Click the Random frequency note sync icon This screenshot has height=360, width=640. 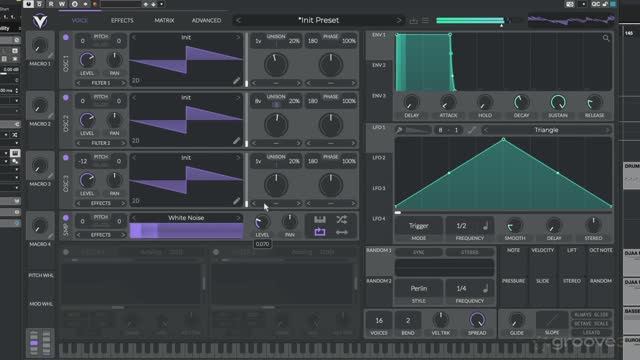(485, 289)
